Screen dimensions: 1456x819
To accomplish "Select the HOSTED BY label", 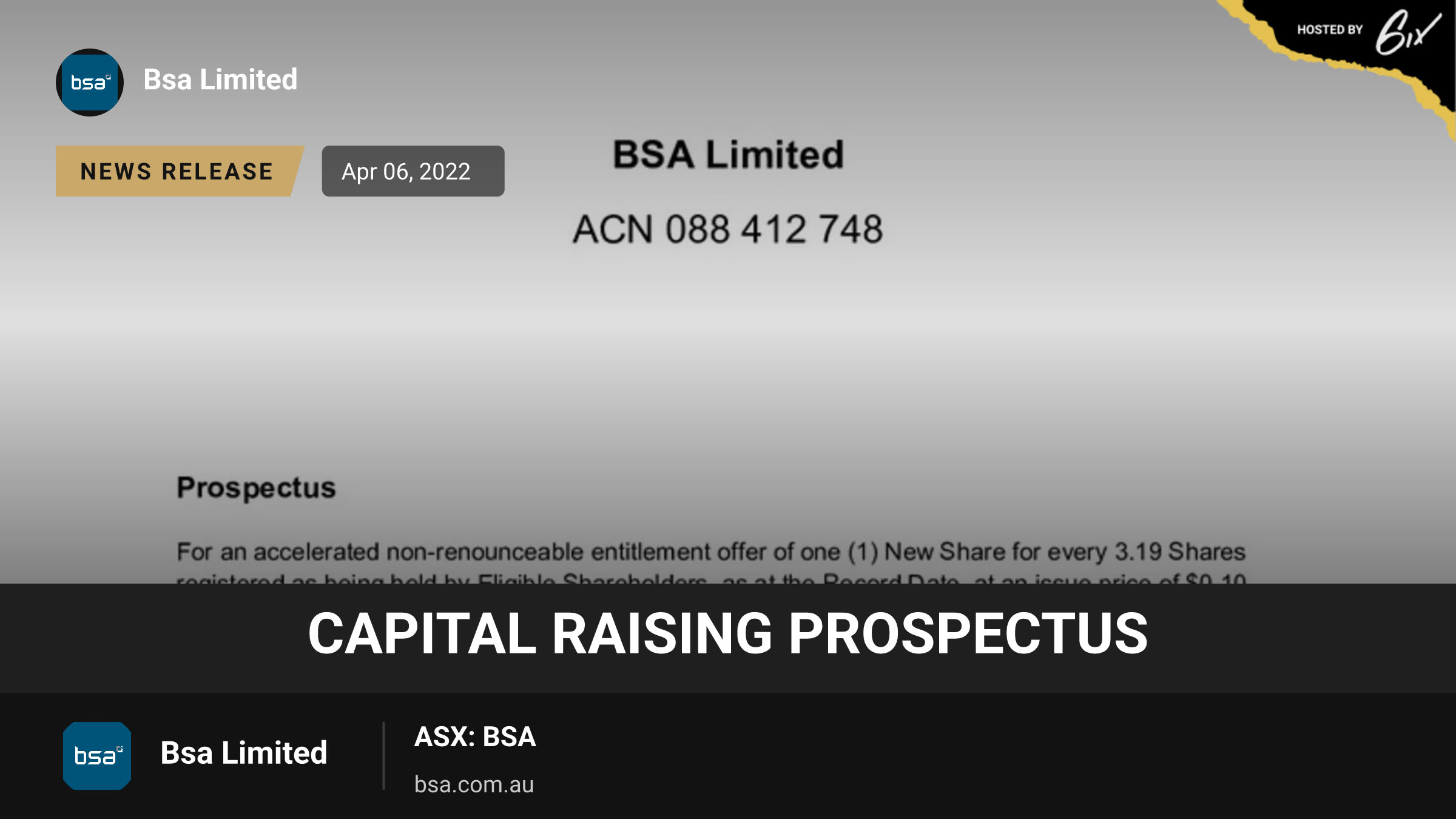I will point(1330,30).
